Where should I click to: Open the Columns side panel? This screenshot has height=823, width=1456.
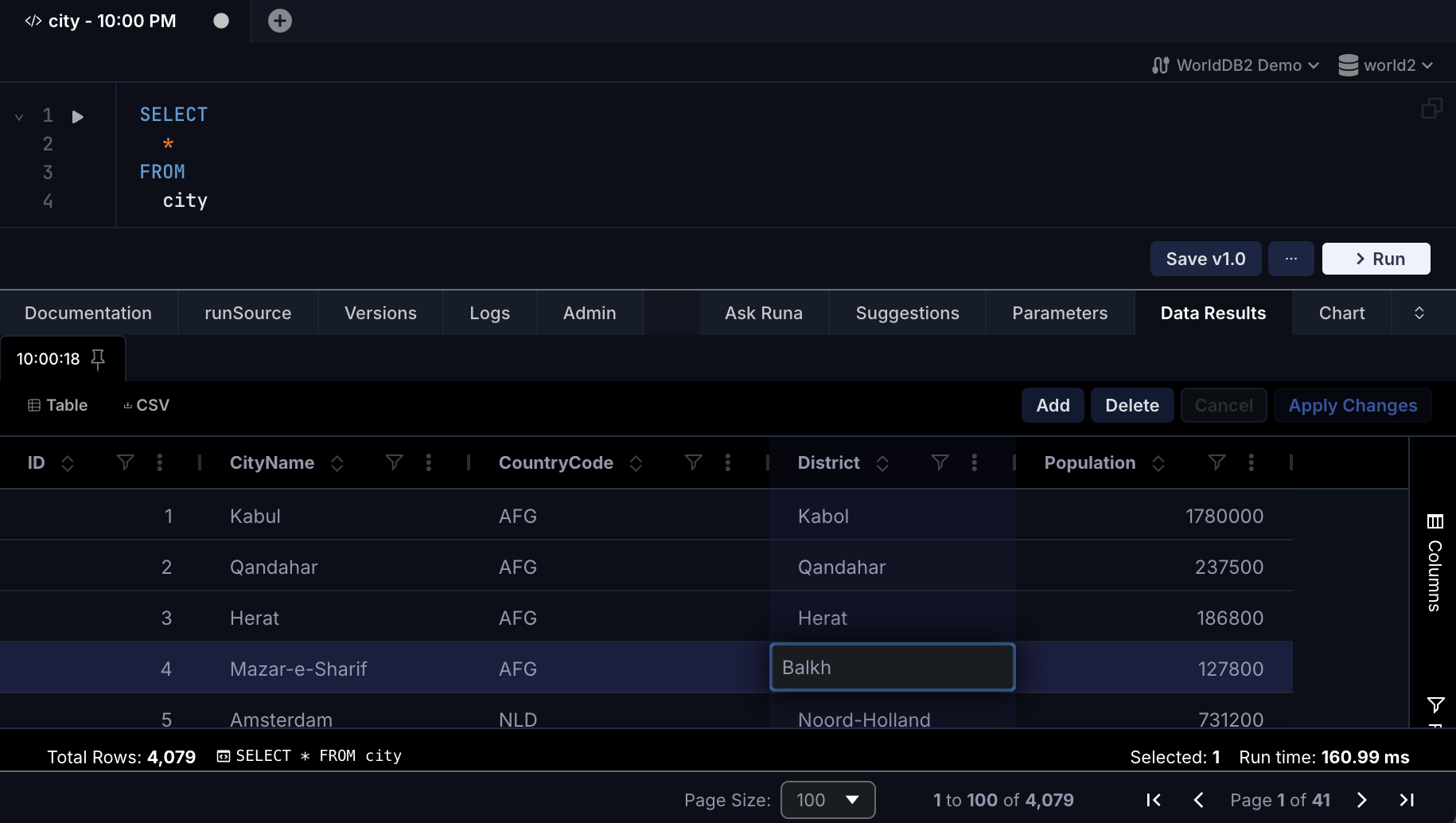[1435, 564]
